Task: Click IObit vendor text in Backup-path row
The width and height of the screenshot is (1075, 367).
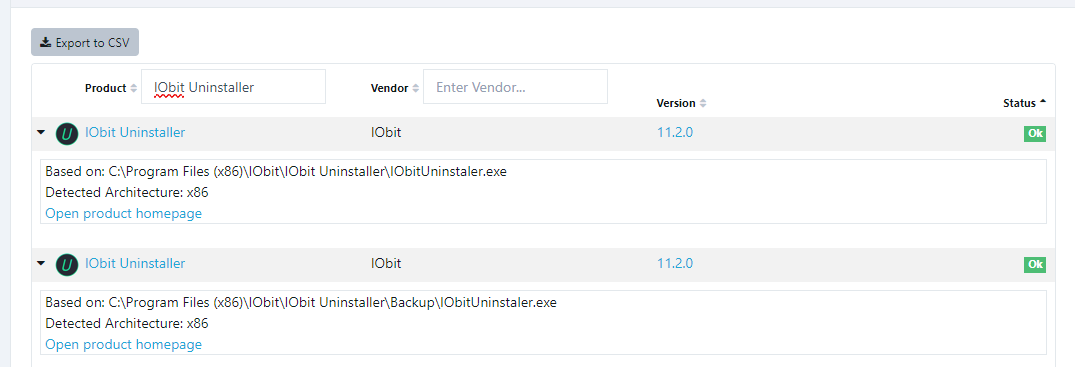Action: point(386,263)
